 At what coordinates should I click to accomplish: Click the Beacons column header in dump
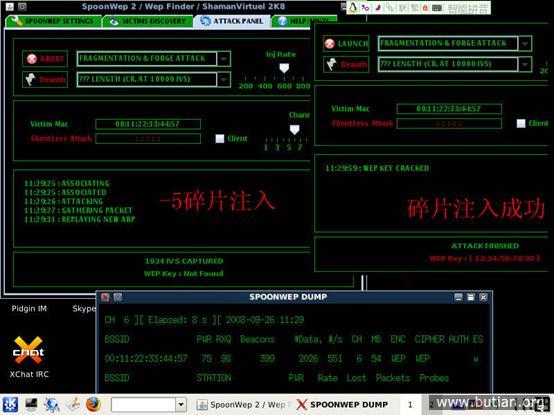coord(257,339)
